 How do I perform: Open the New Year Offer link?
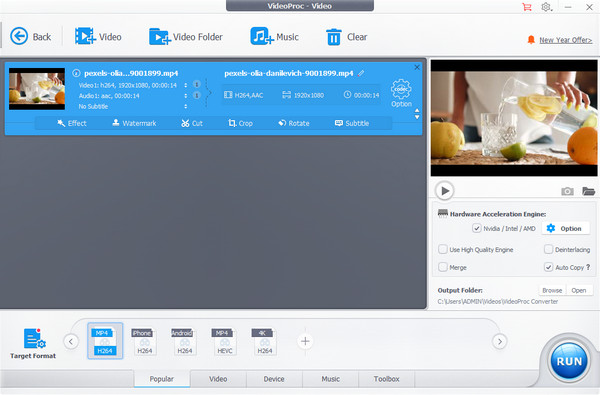pyautogui.click(x=566, y=40)
